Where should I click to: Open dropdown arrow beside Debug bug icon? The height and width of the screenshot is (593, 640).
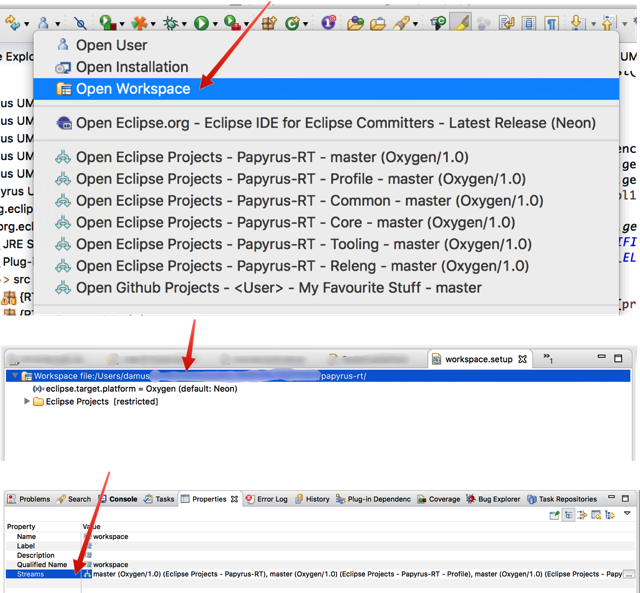[x=184, y=24]
